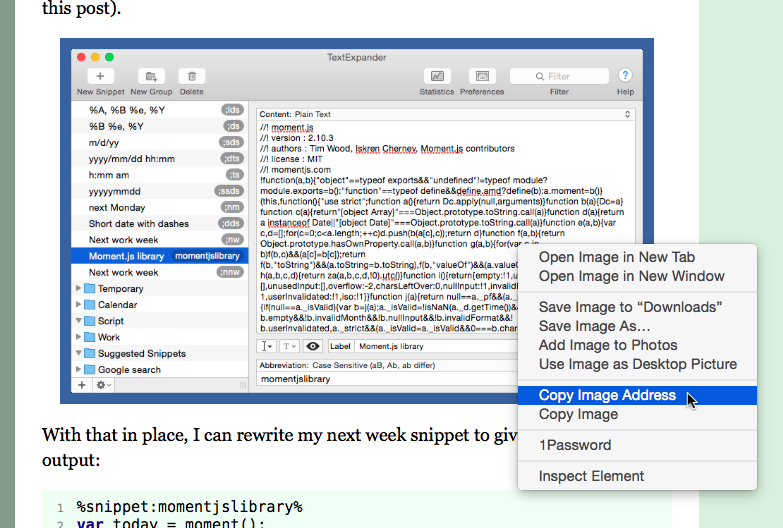Choose 1Password from context menu
The height and width of the screenshot is (528, 783).
point(637,445)
